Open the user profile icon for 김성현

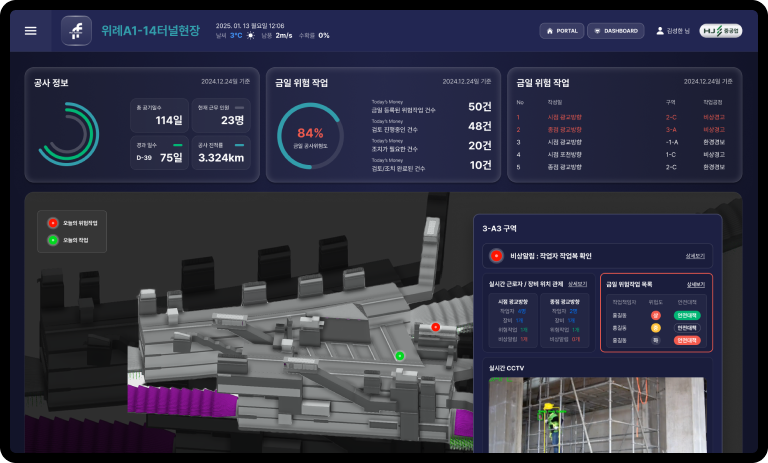(x=660, y=31)
